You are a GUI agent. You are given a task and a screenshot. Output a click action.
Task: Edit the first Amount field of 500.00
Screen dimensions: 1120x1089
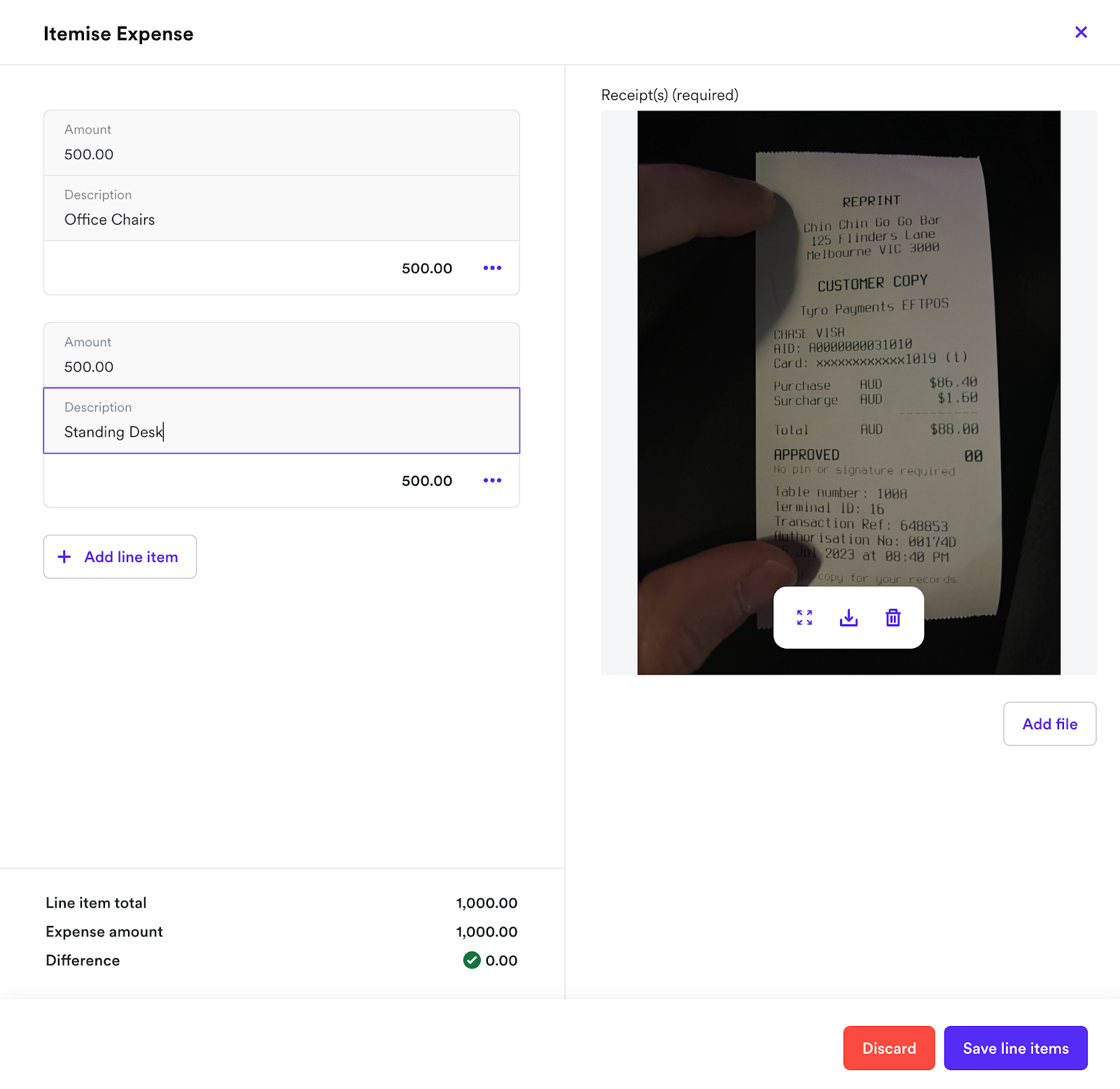click(x=281, y=143)
